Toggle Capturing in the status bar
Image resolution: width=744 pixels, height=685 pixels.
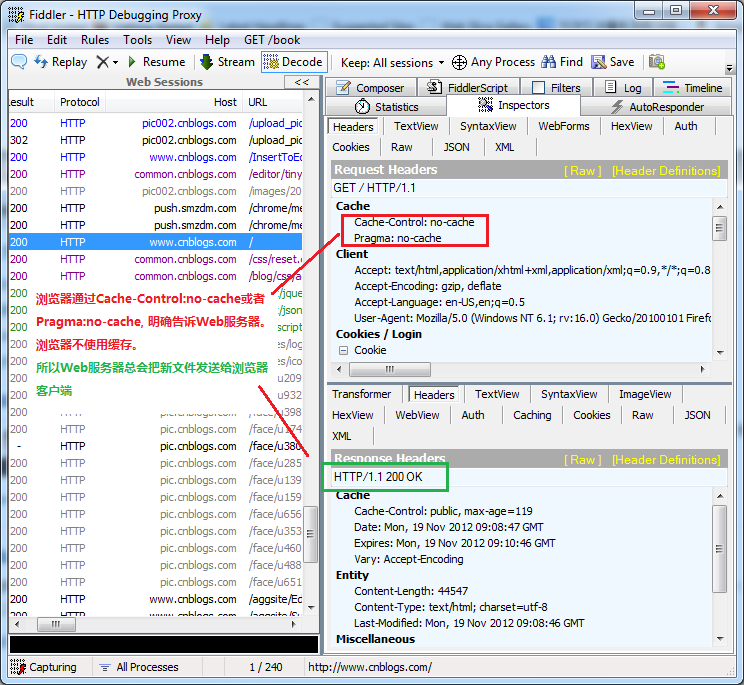(43, 667)
